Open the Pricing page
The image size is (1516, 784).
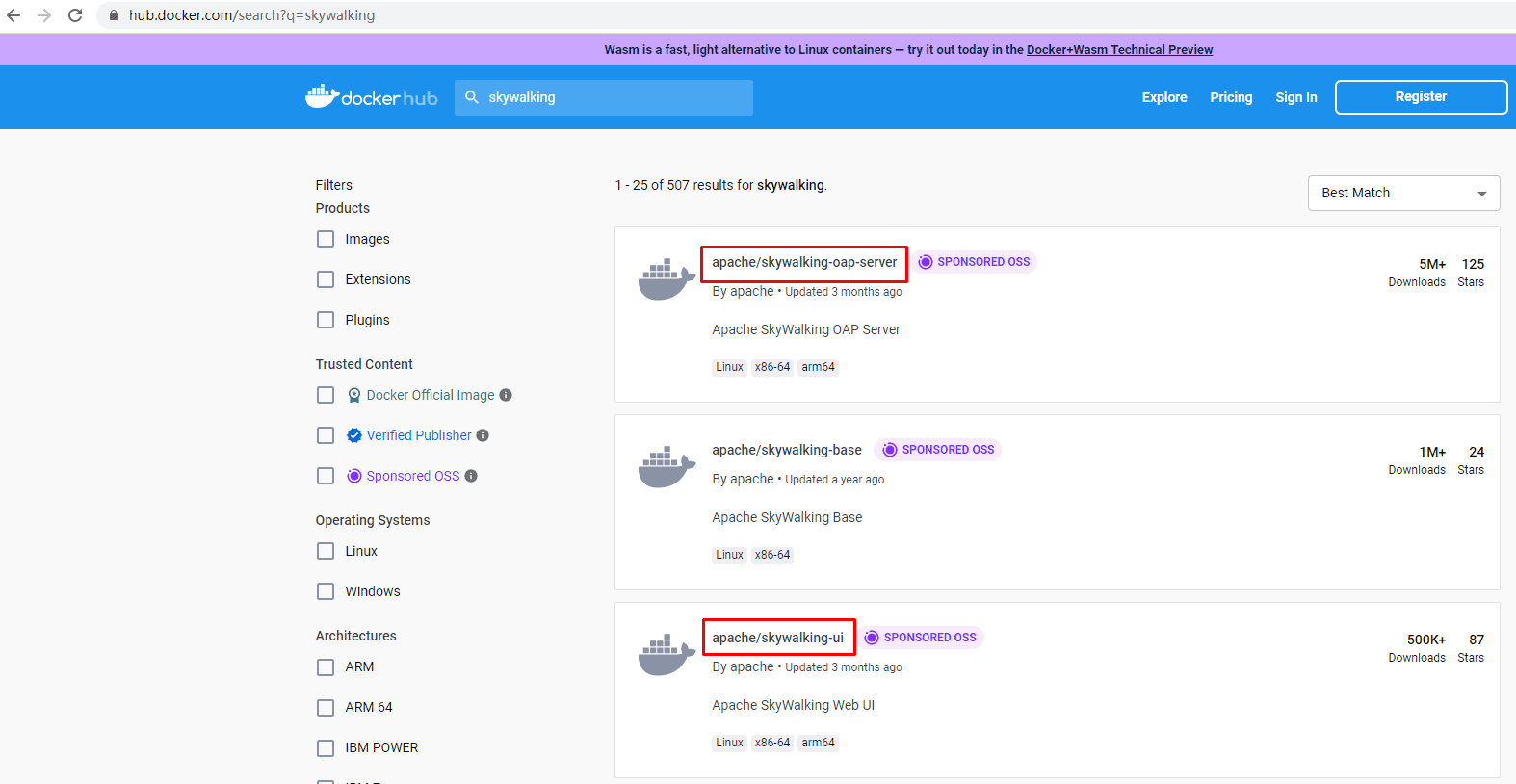1231,97
